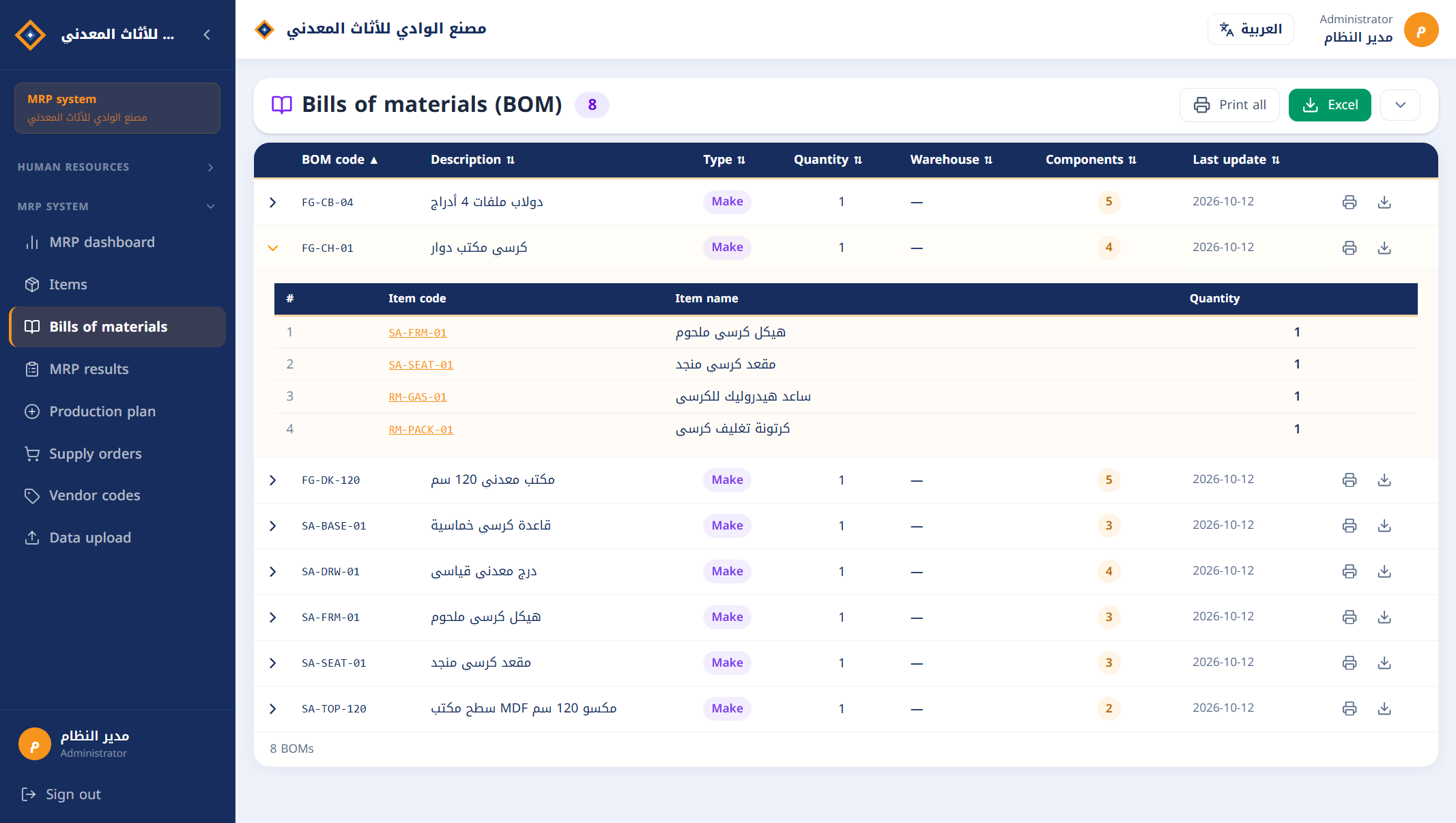Expand the FG-CB-04 row

(x=273, y=202)
